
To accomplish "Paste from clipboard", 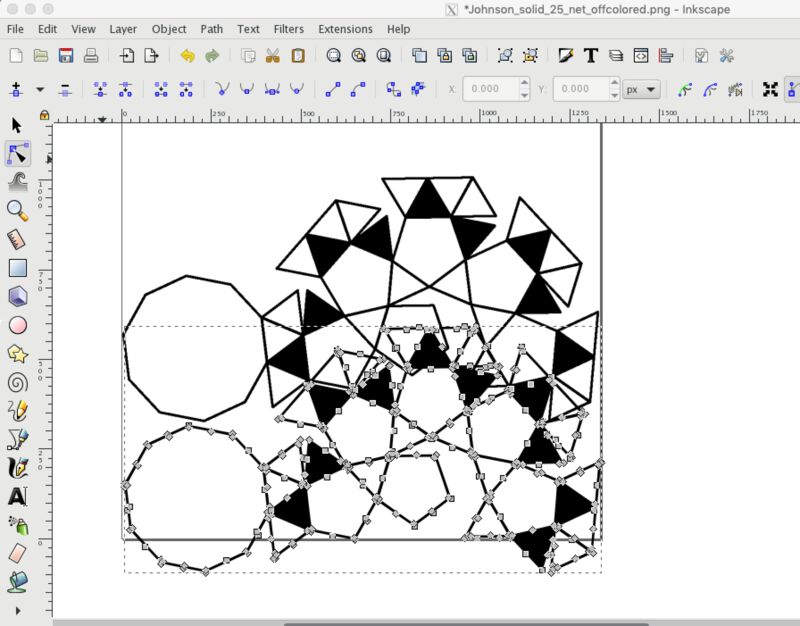I will (298, 56).
